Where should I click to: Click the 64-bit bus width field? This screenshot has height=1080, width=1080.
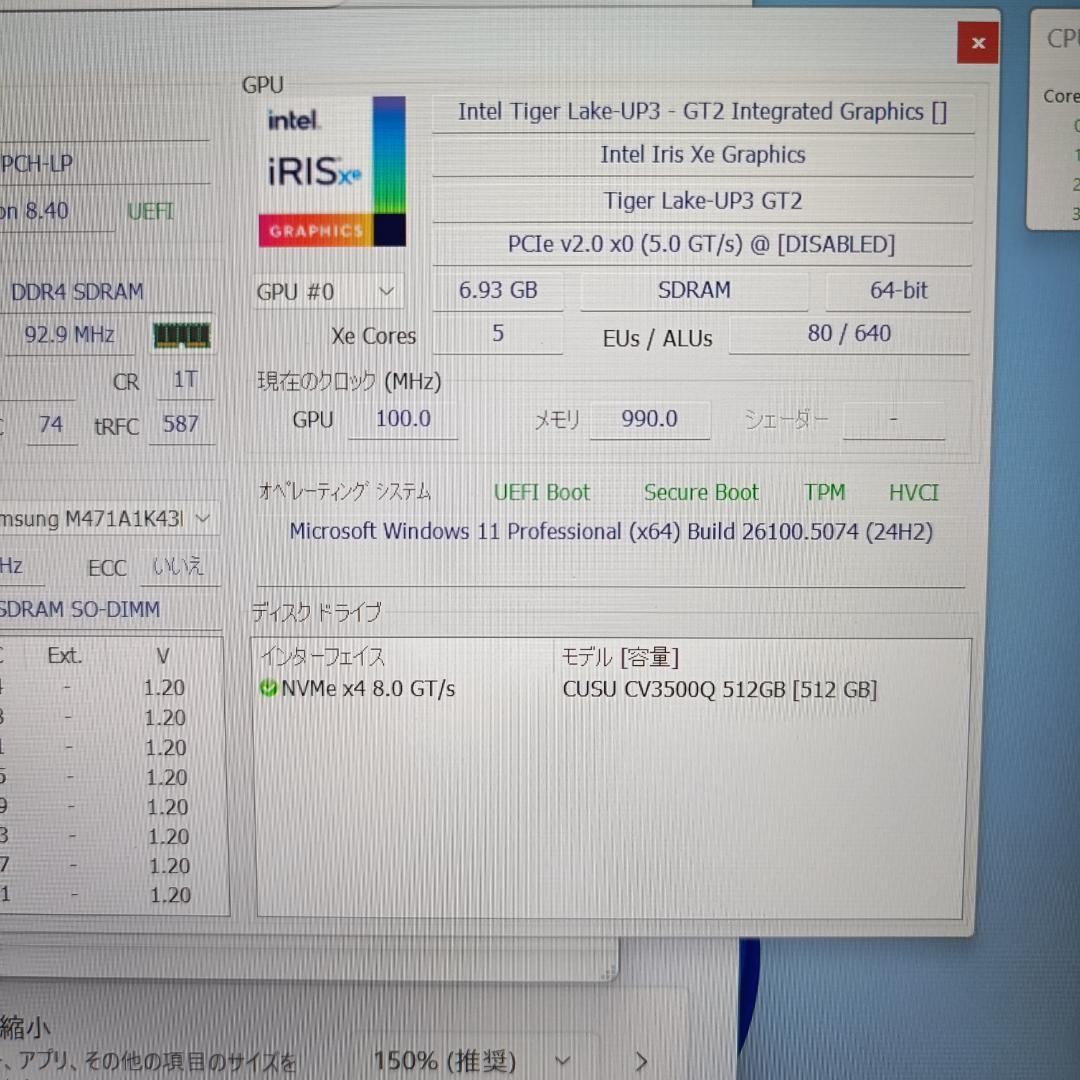click(x=898, y=291)
